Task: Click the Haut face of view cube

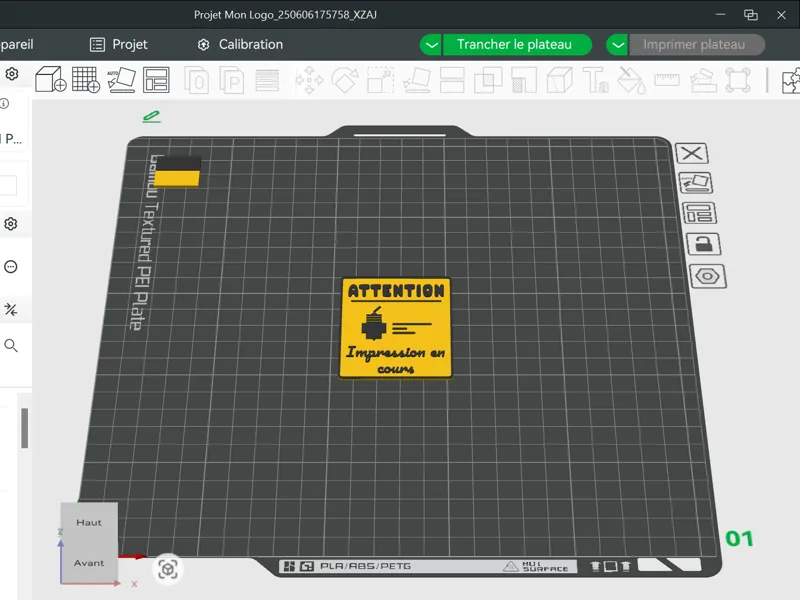Action: tap(89, 522)
